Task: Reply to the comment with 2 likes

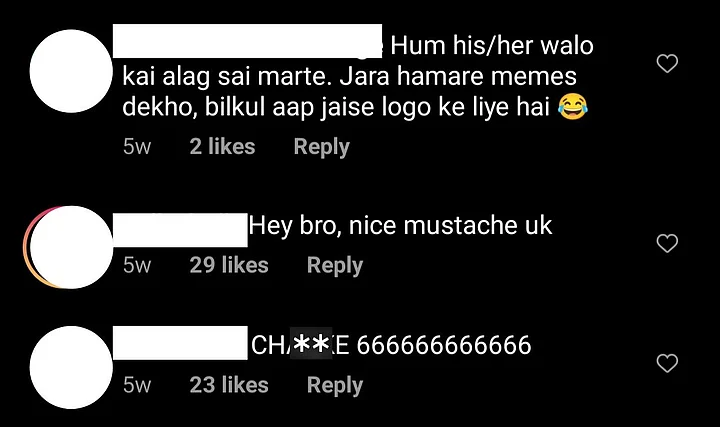Action: (321, 147)
